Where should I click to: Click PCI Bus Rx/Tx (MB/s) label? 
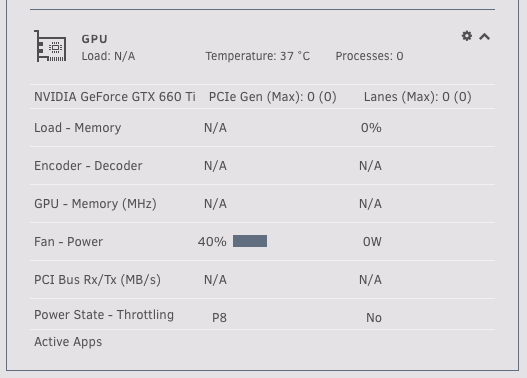(97, 280)
